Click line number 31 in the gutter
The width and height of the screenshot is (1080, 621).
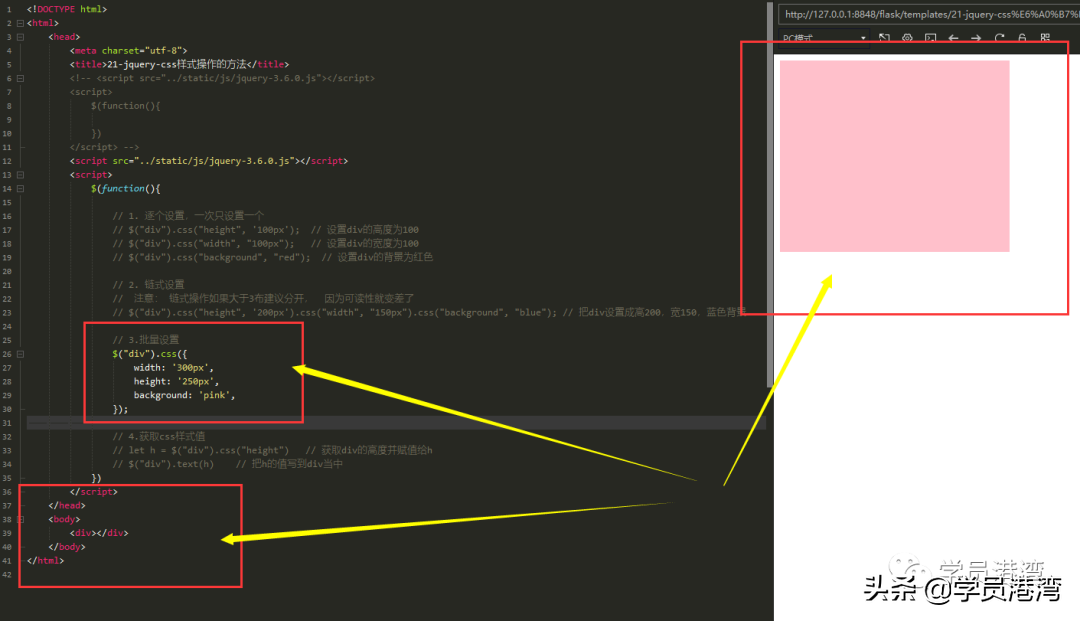click(x=7, y=423)
